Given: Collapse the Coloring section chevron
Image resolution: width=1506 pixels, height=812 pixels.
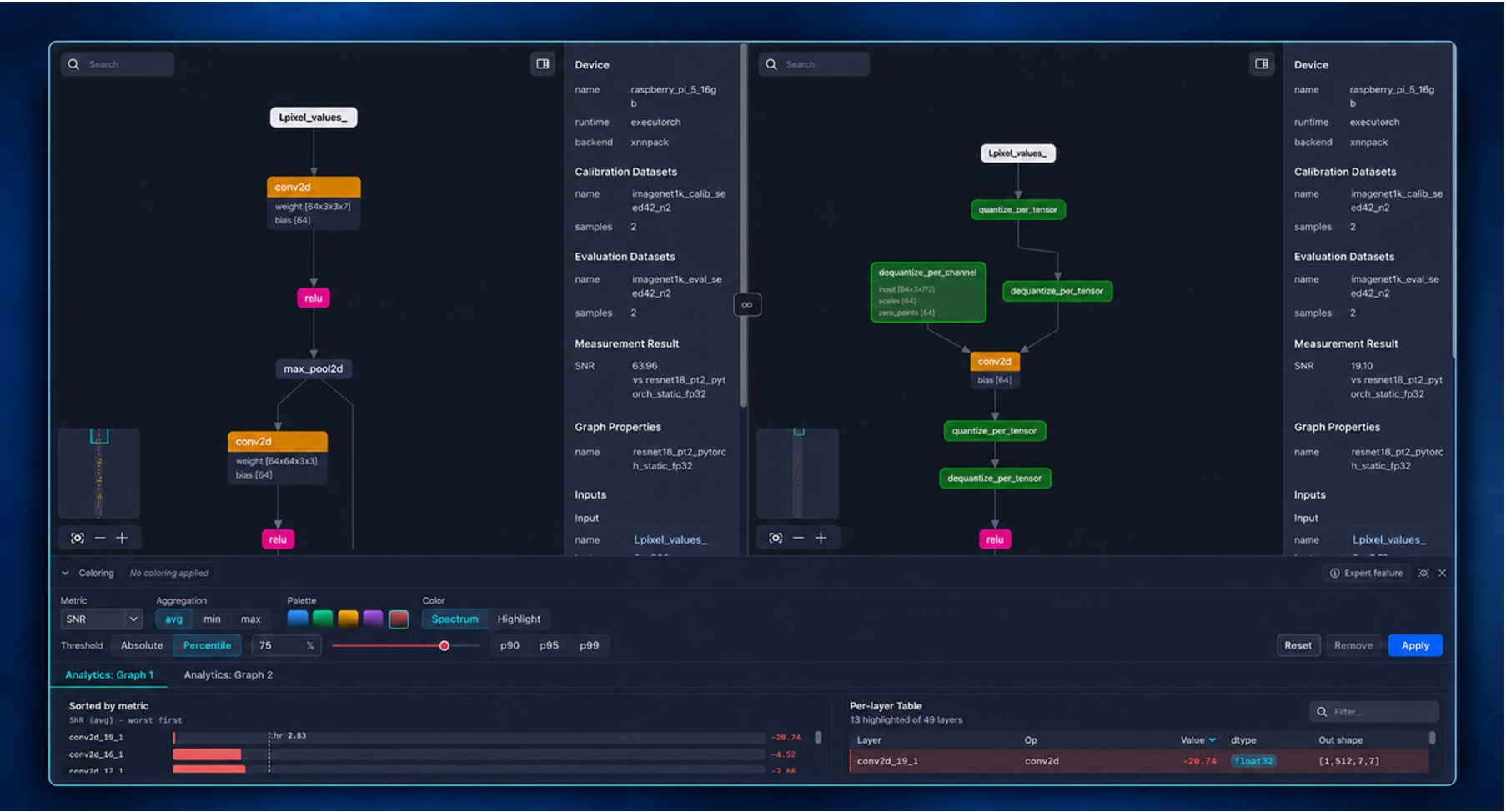Looking at the screenshot, I should pos(65,574).
